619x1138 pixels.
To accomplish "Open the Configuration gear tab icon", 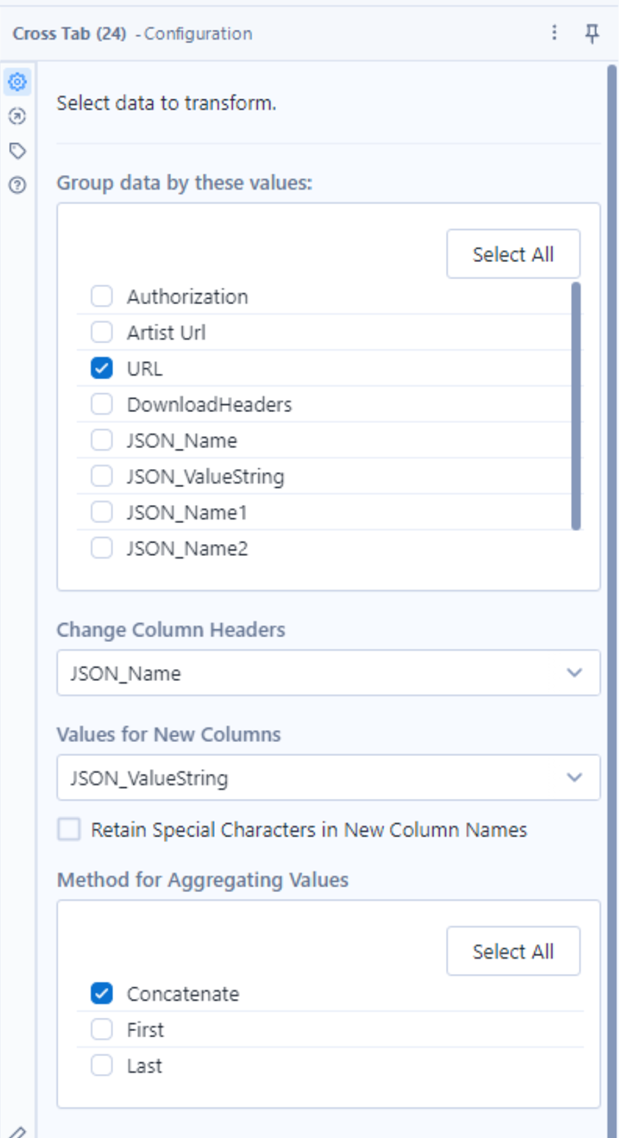I will click(x=17, y=82).
